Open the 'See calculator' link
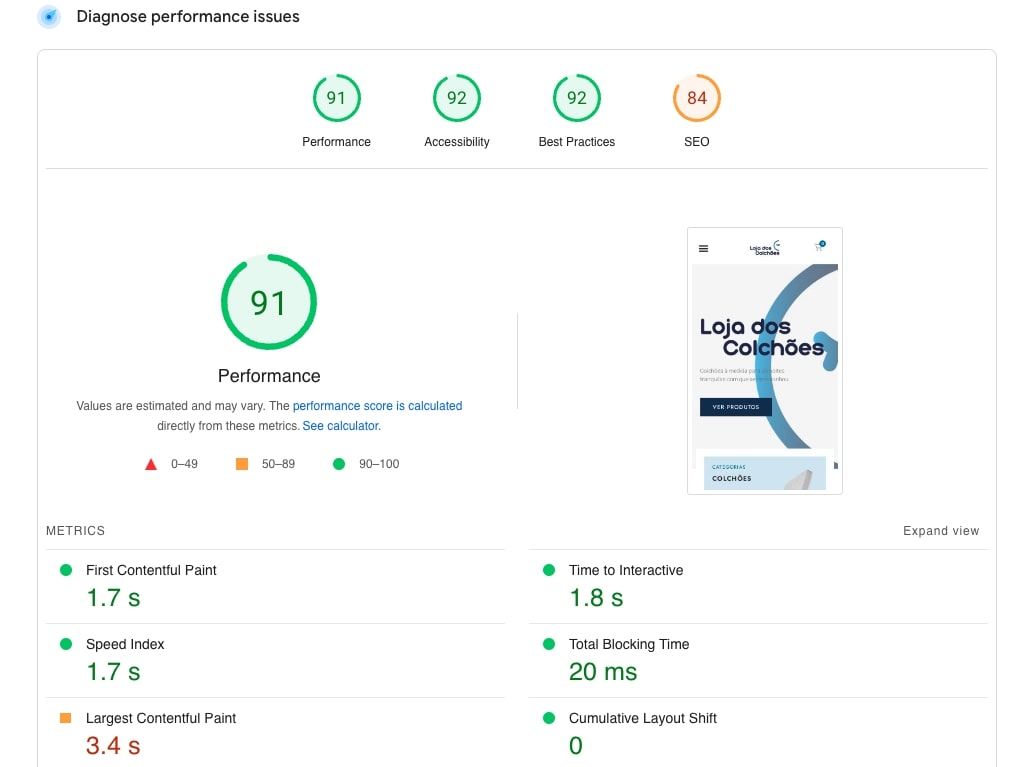This screenshot has width=1030, height=767. (341, 426)
